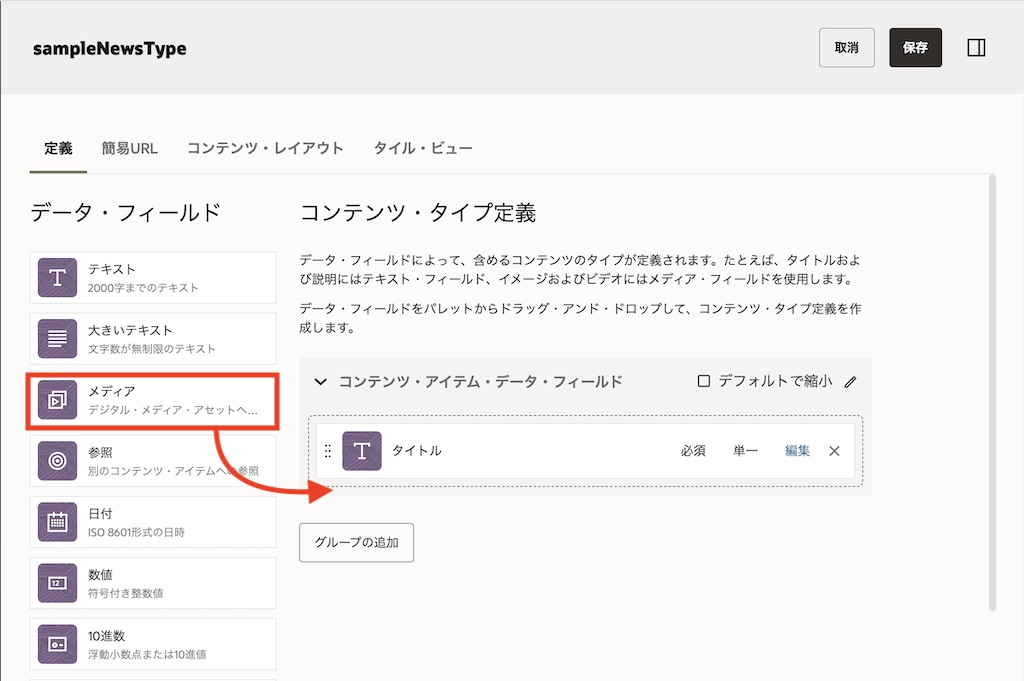Image resolution: width=1024 pixels, height=681 pixels.
Task: Grab the drag handle of タイトル field
Action: (328, 451)
